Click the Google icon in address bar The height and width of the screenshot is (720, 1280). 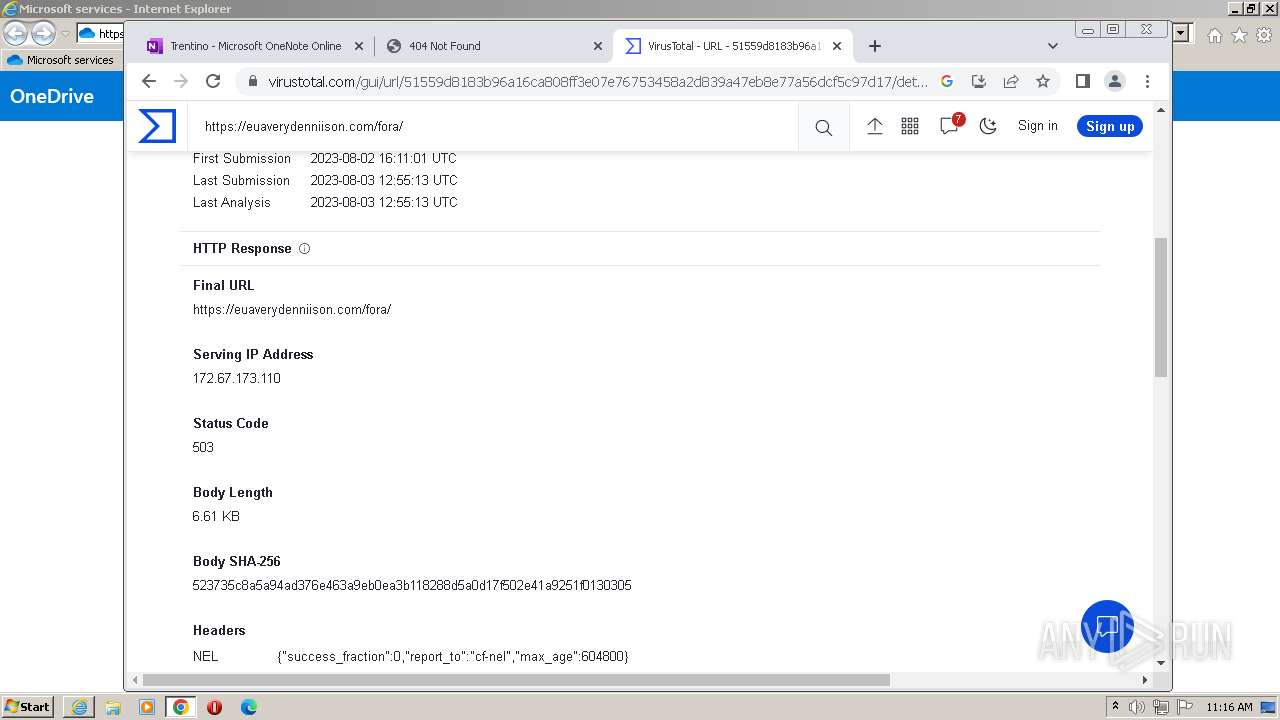947,81
